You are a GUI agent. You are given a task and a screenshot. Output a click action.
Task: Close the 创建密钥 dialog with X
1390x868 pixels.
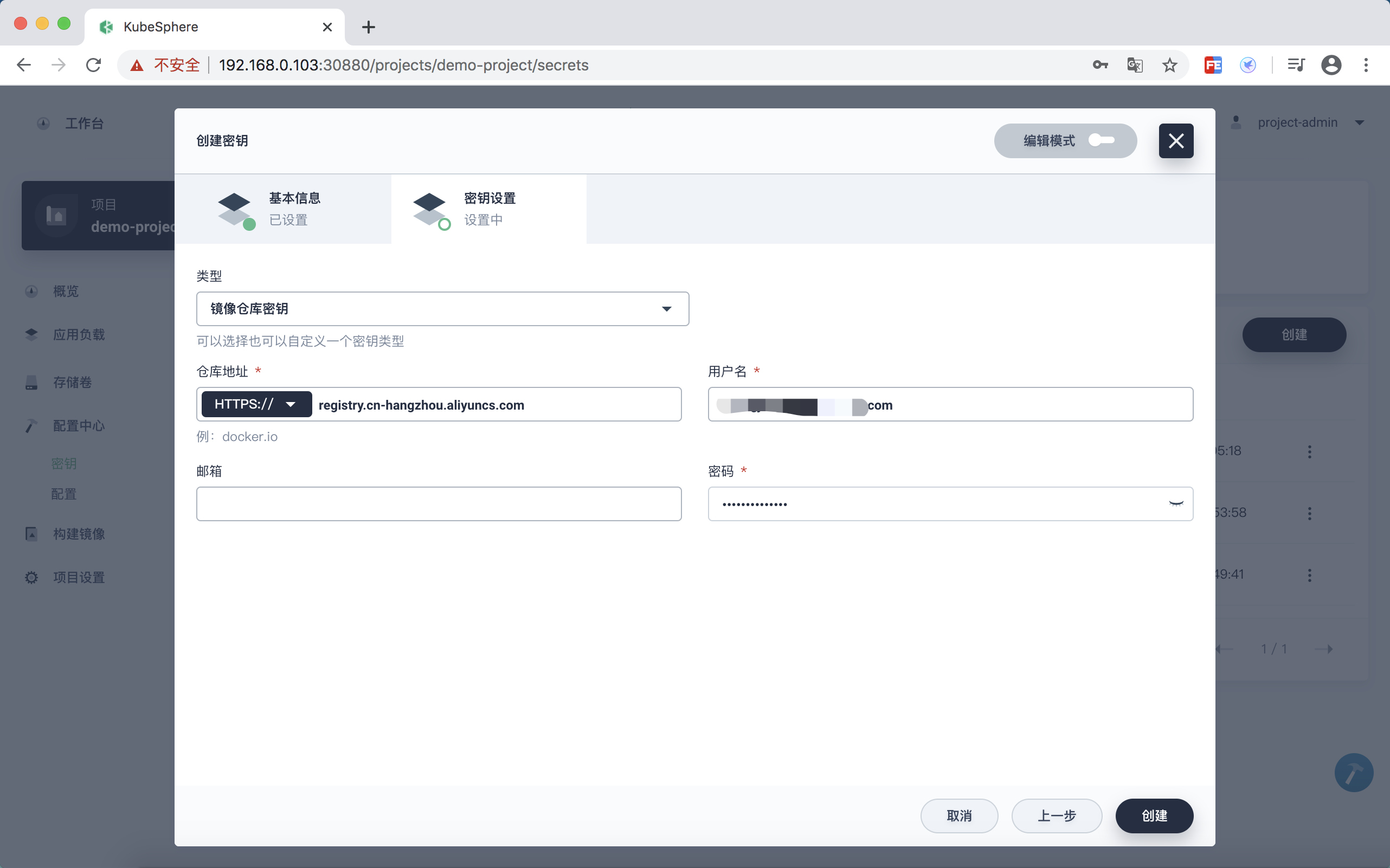pos(1176,141)
